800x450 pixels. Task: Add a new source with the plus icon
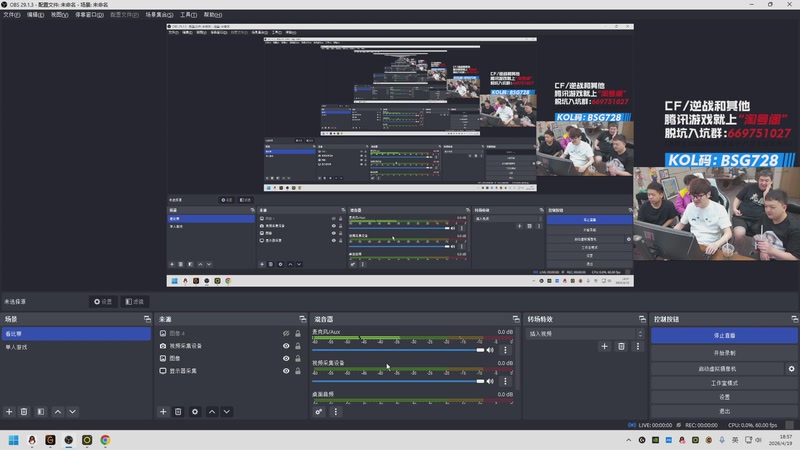tap(163, 412)
